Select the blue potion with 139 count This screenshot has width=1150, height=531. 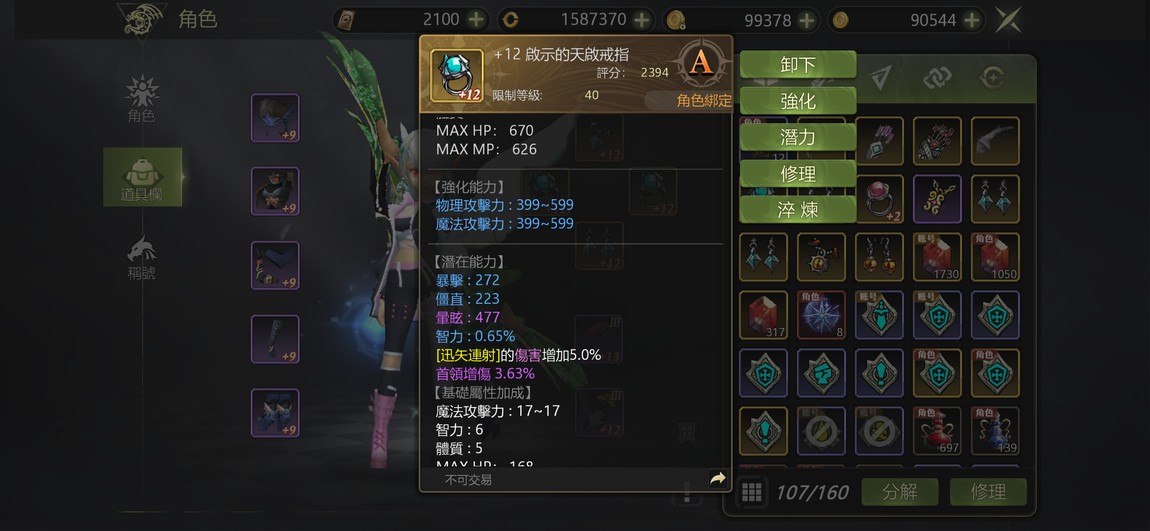pos(995,431)
